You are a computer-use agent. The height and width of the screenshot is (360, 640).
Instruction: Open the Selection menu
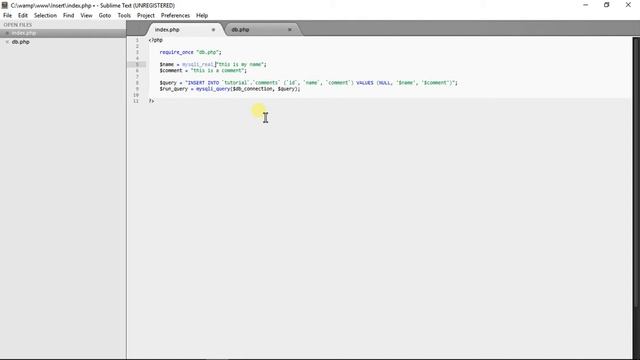[x=45, y=16]
